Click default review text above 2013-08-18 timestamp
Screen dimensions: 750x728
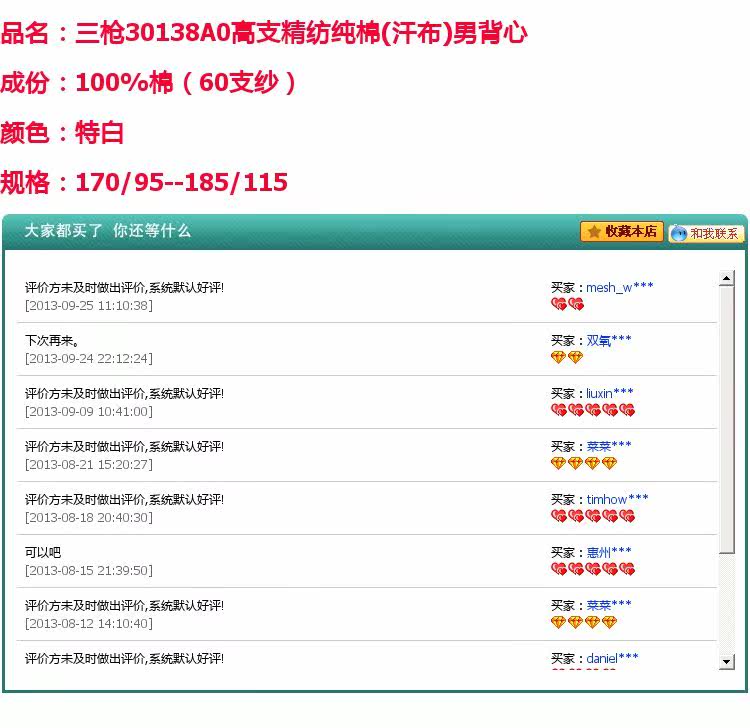point(124,500)
